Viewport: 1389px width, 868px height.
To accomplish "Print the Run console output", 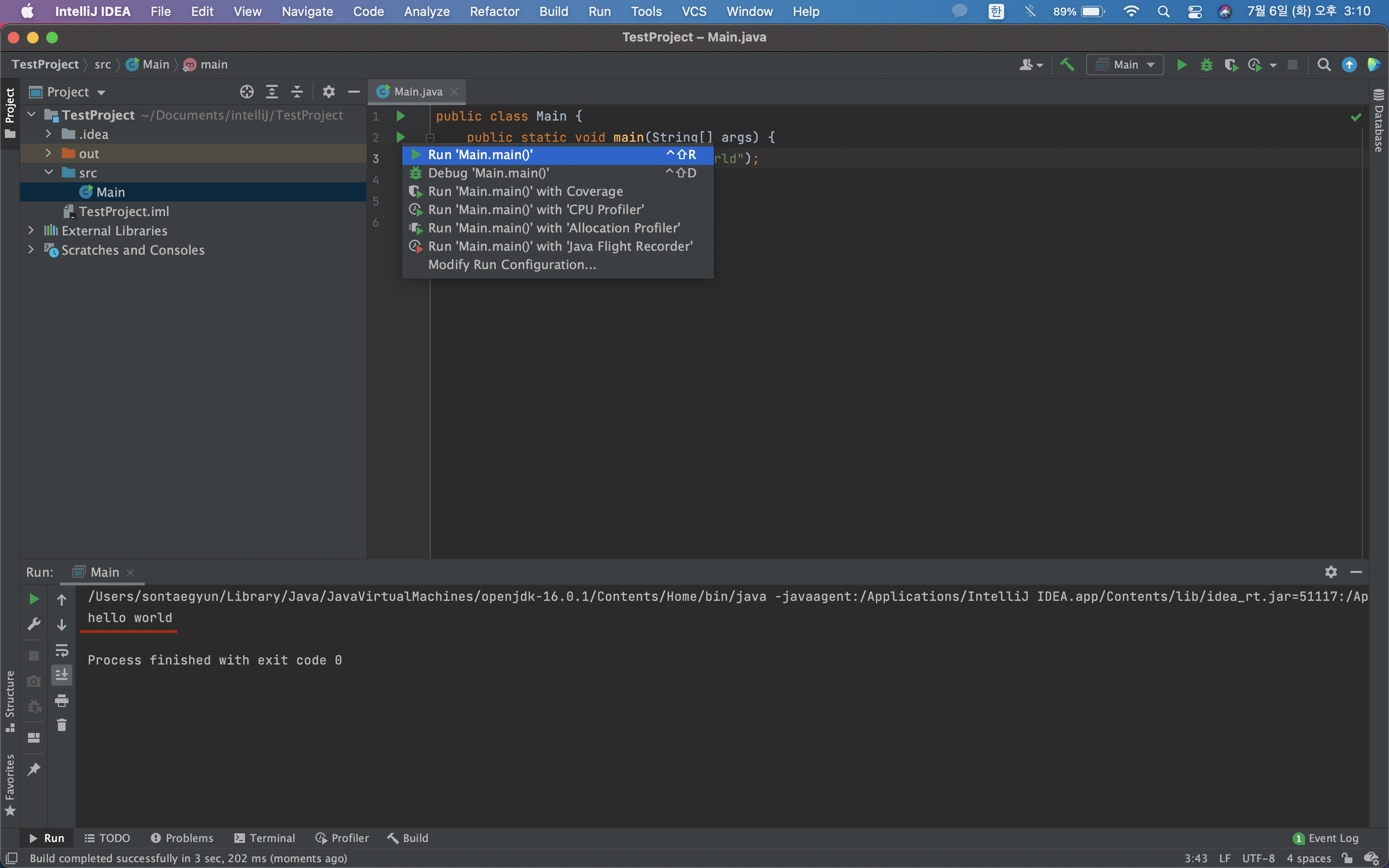I will (61, 700).
